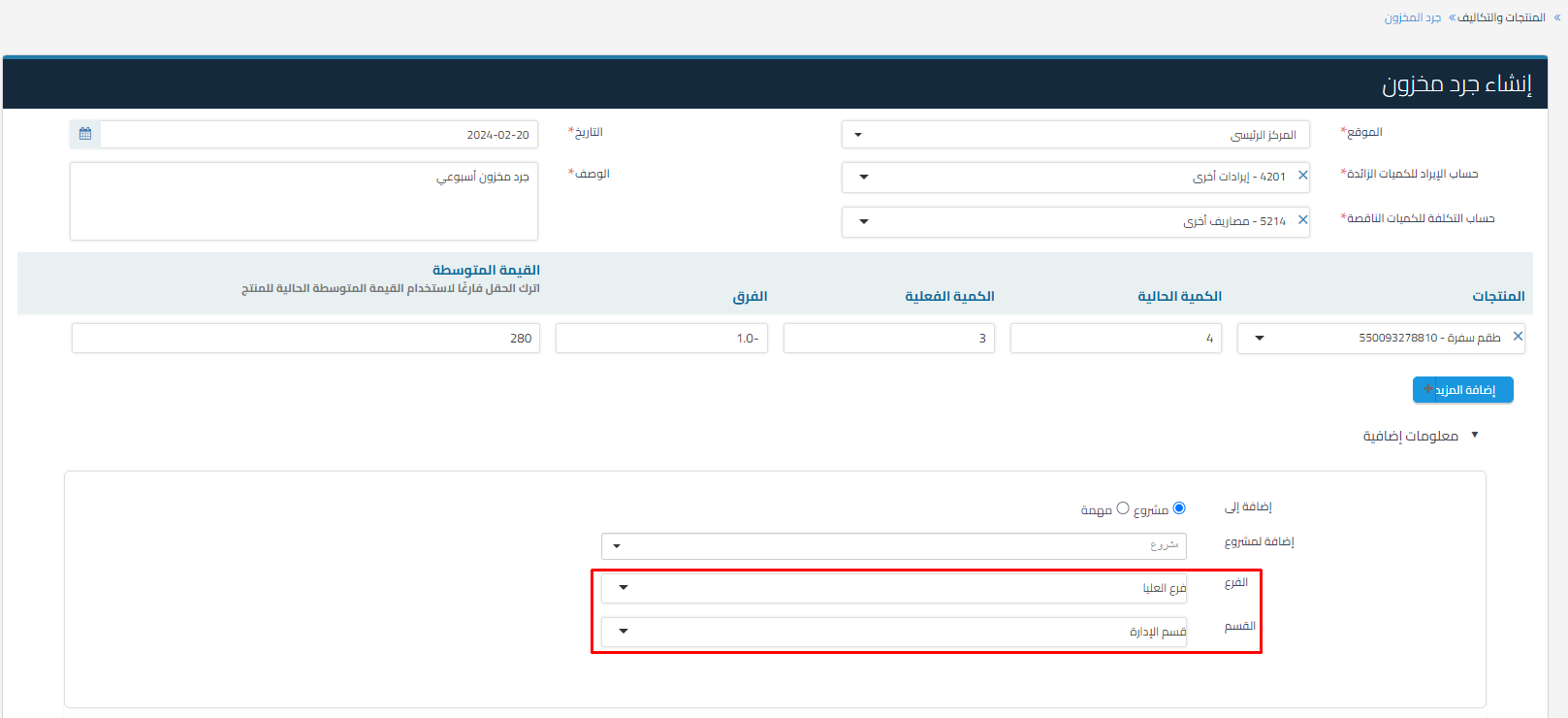Click the إضافة المزيد button
The image size is (1568, 718).
[1462, 390]
